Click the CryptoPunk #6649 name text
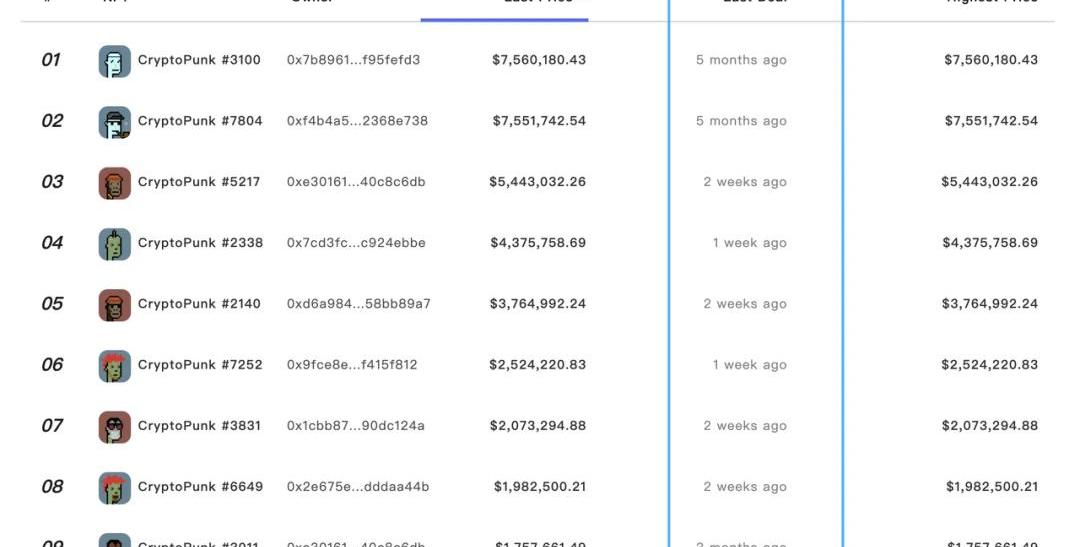Screen dimensions: 1080x547 (200, 487)
